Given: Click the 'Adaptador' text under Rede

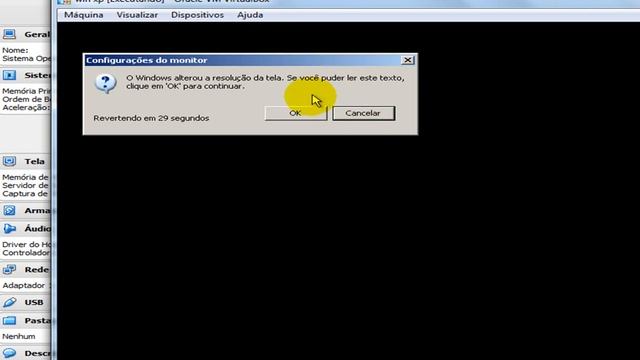Looking at the screenshot, I should coord(23,285).
